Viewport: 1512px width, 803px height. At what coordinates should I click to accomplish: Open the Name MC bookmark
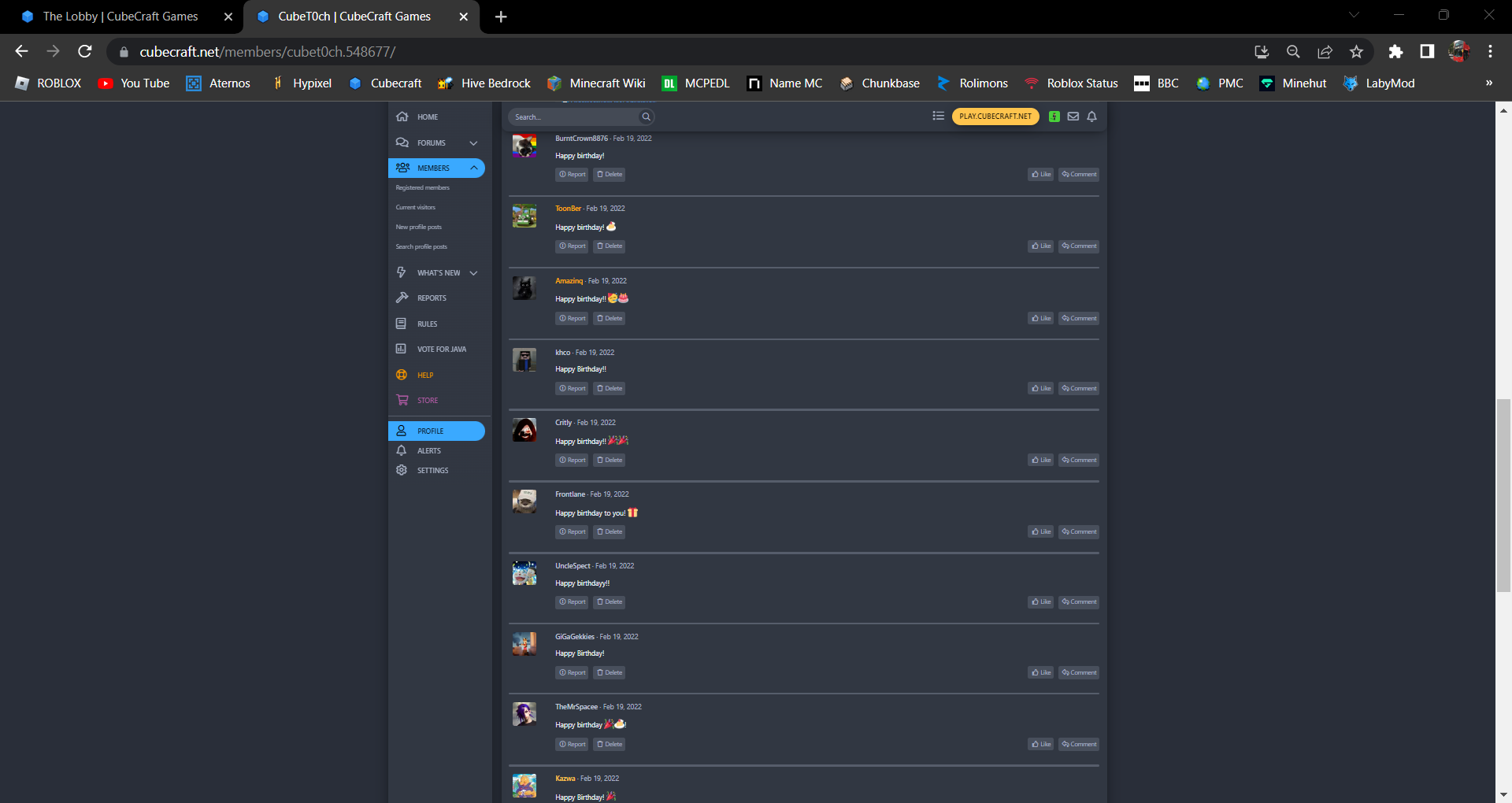click(x=784, y=83)
